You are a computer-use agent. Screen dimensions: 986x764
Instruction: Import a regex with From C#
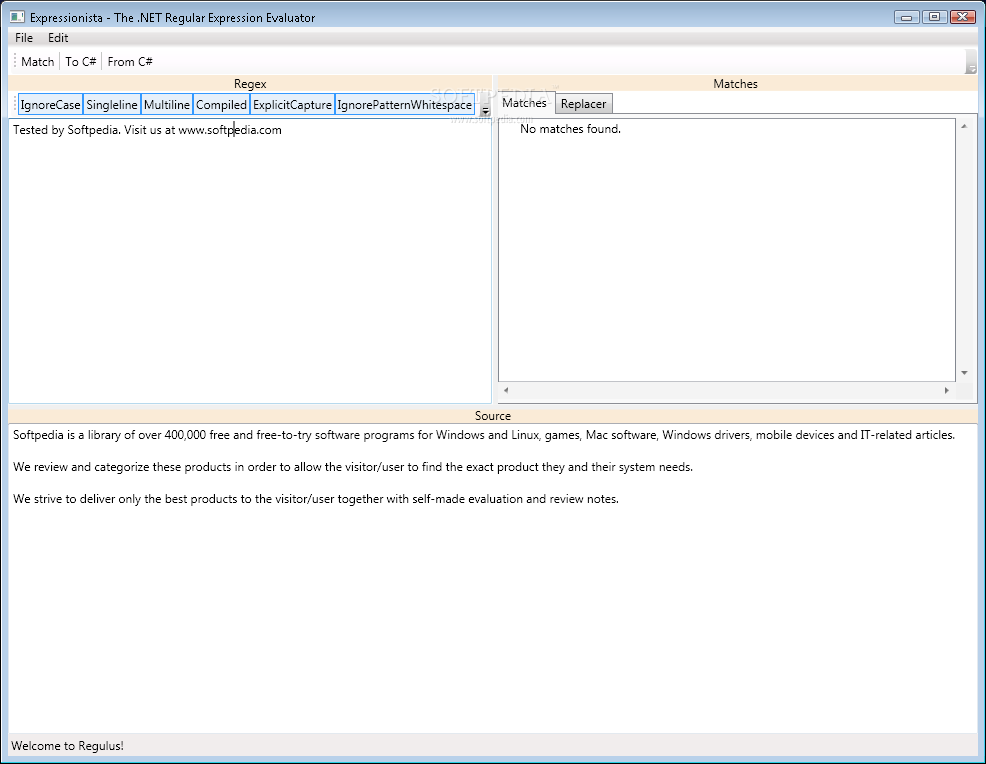[130, 62]
